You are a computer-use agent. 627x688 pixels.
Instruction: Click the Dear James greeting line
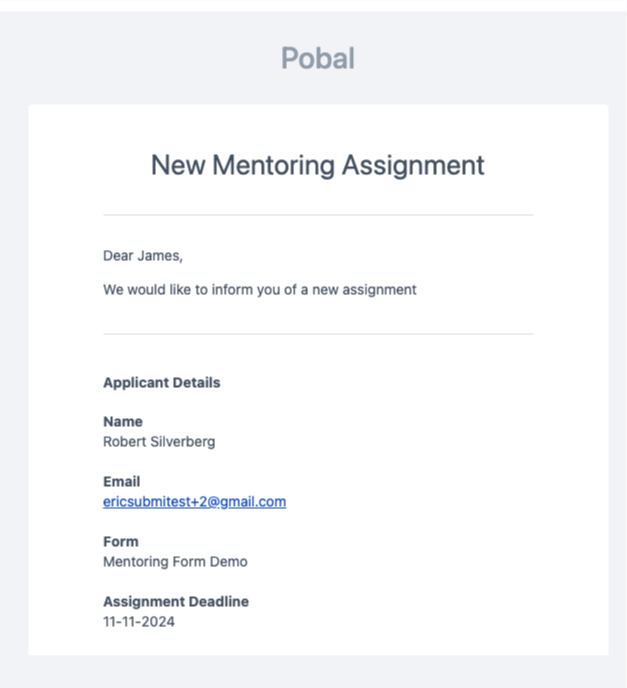pyautogui.click(x=143, y=255)
